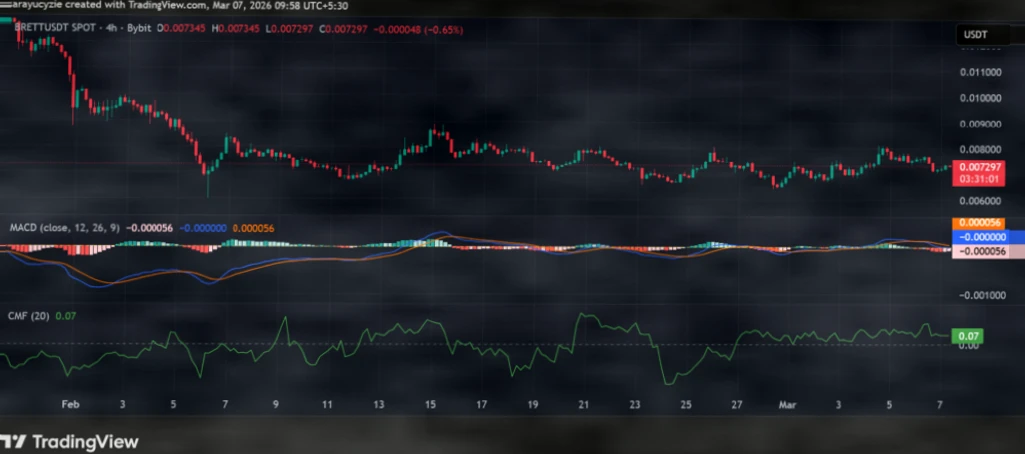Click the Mar label on the time axis
Image resolution: width=1025 pixels, height=454 pixels.
[x=787, y=405]
